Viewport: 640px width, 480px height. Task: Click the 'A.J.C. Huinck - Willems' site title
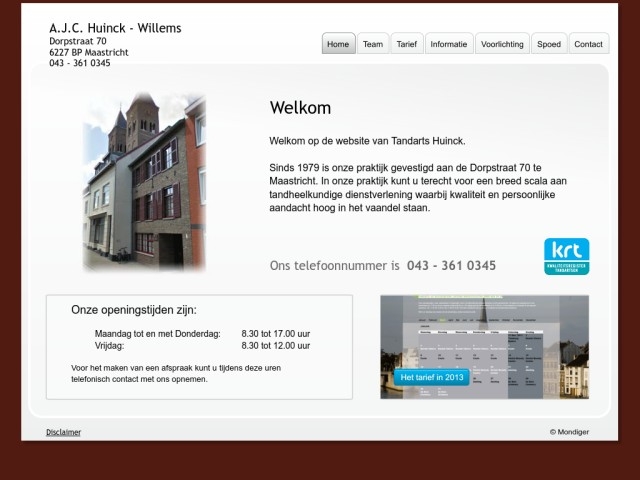pos(115,28)
